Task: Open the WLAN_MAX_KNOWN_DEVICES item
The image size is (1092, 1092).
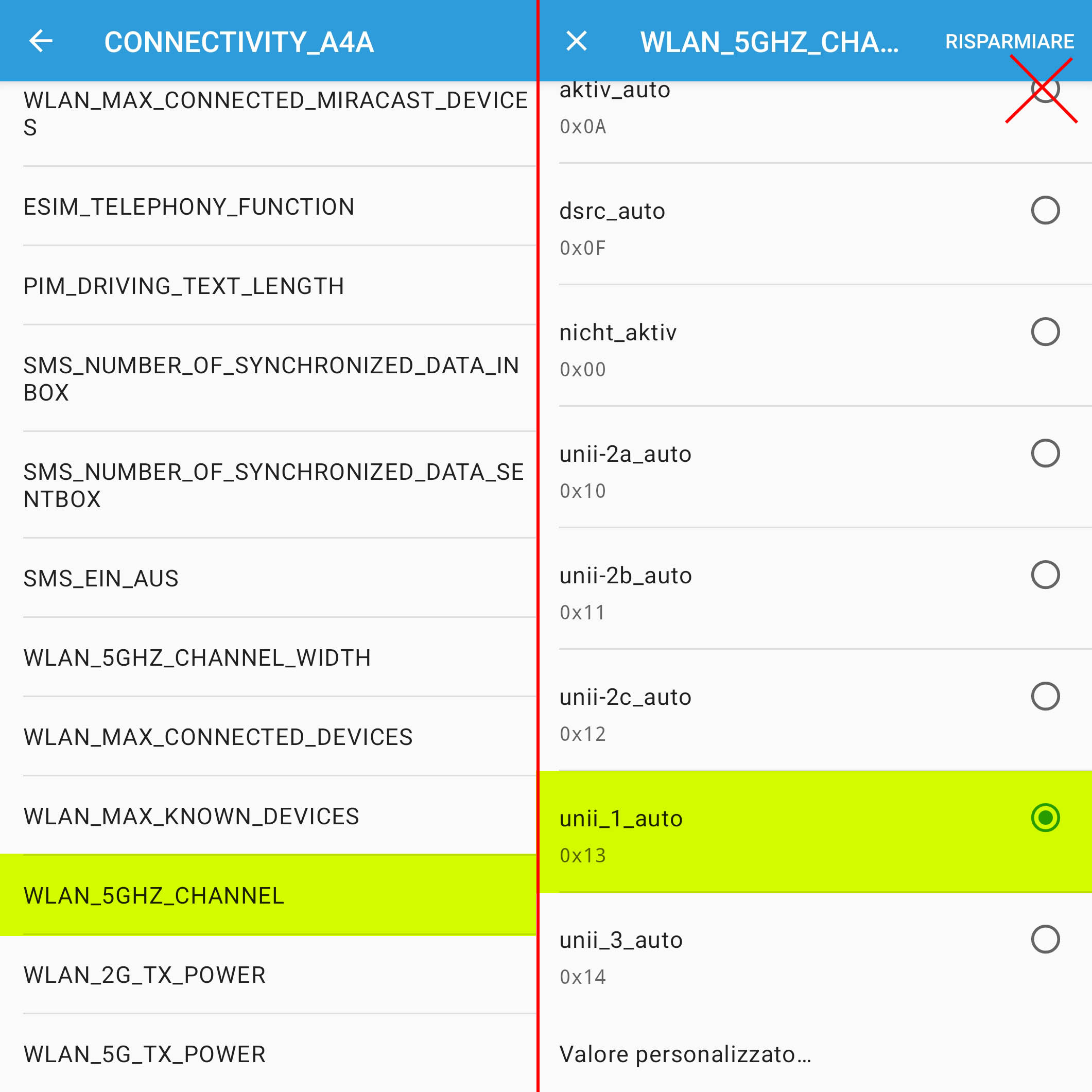Action: [191, 816]
